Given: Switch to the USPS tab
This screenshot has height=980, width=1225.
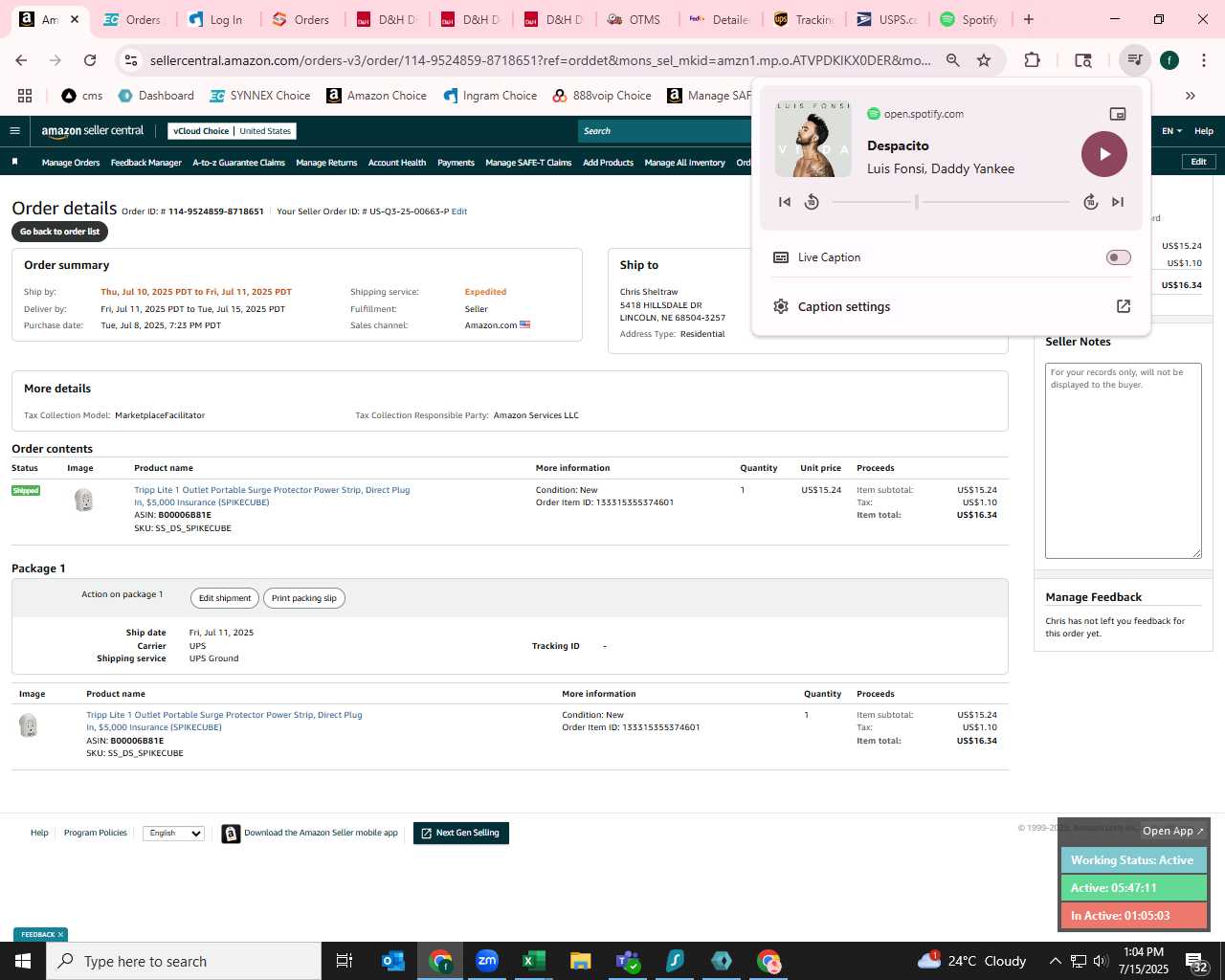Looking at the screenshot, I should [887, 19].
